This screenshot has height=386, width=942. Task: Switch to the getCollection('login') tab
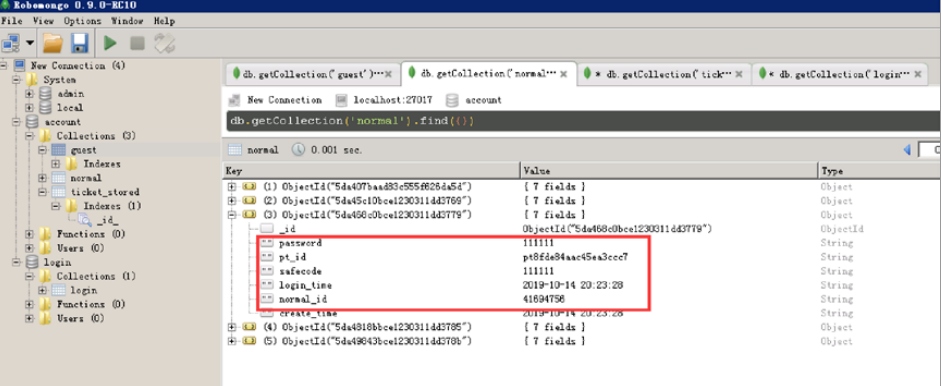coord(840,74)
